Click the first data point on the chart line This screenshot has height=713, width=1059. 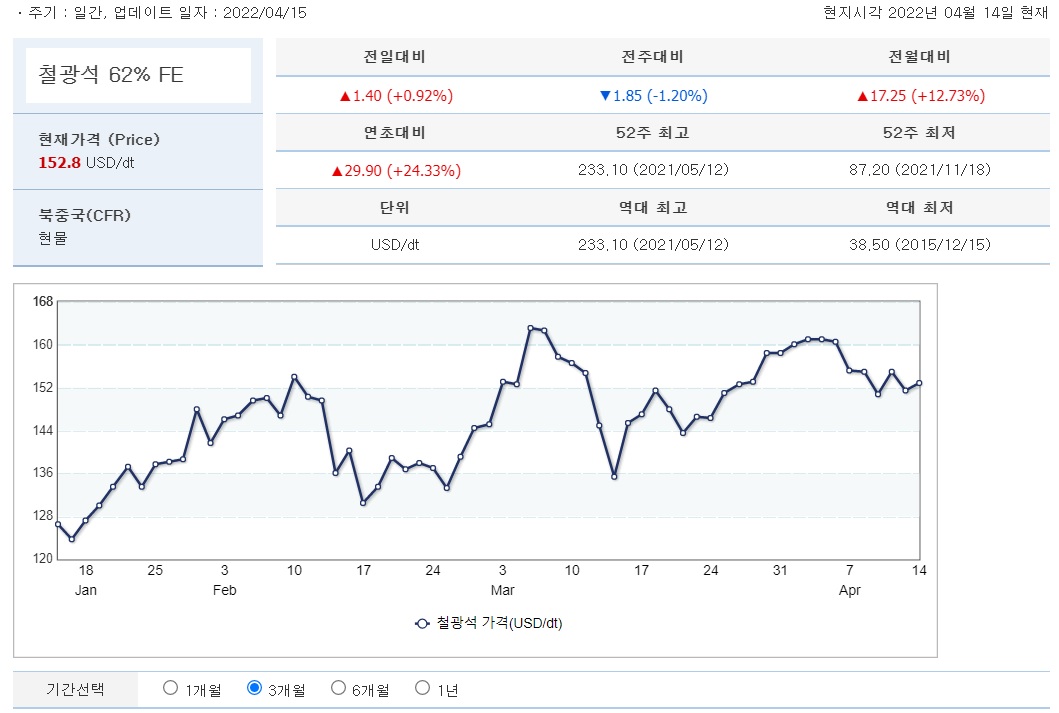58,524
